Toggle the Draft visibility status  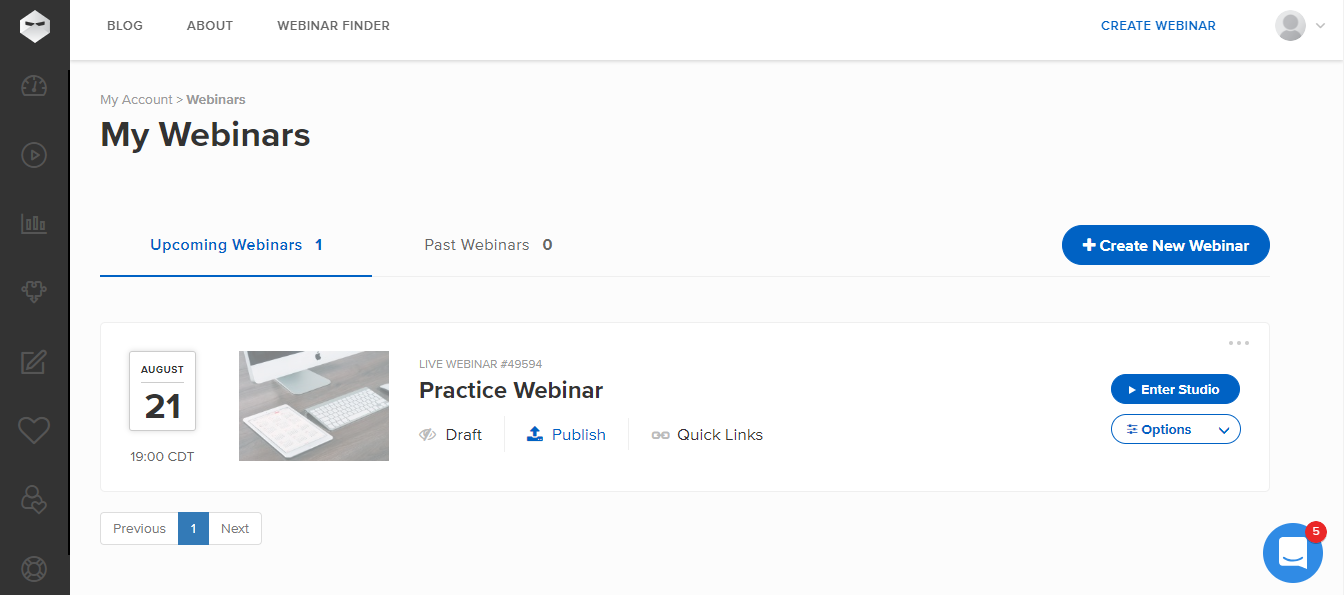[x=451, y=435]
